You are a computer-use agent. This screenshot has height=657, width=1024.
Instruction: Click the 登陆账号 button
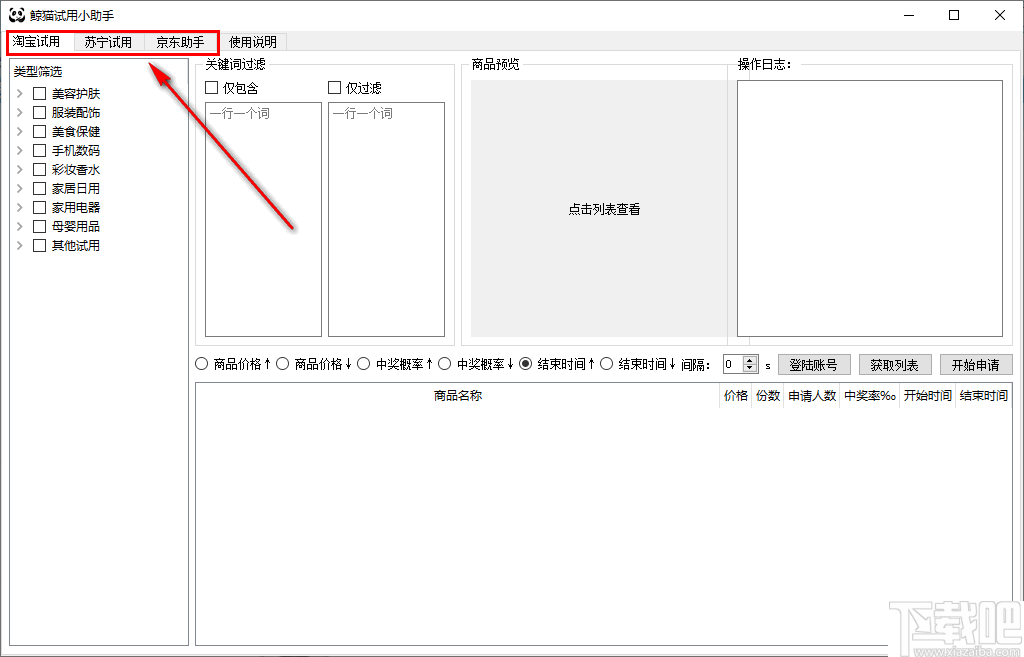pyautogui.click(x=813, y=363)
